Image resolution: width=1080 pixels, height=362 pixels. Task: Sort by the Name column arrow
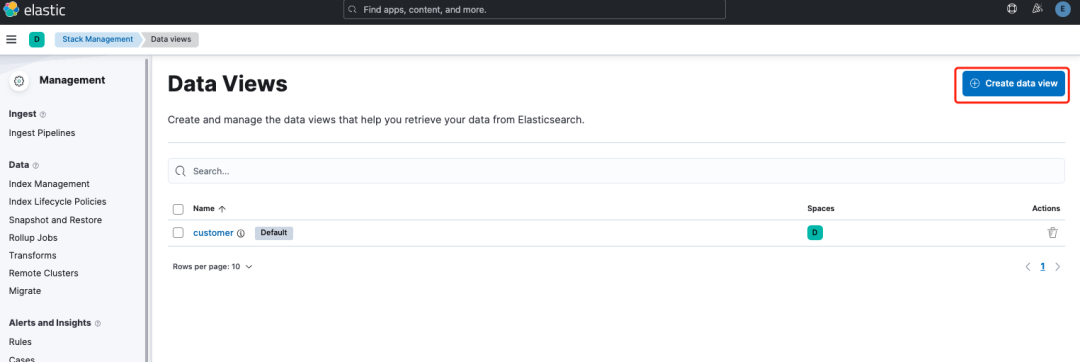coord(222,209)
